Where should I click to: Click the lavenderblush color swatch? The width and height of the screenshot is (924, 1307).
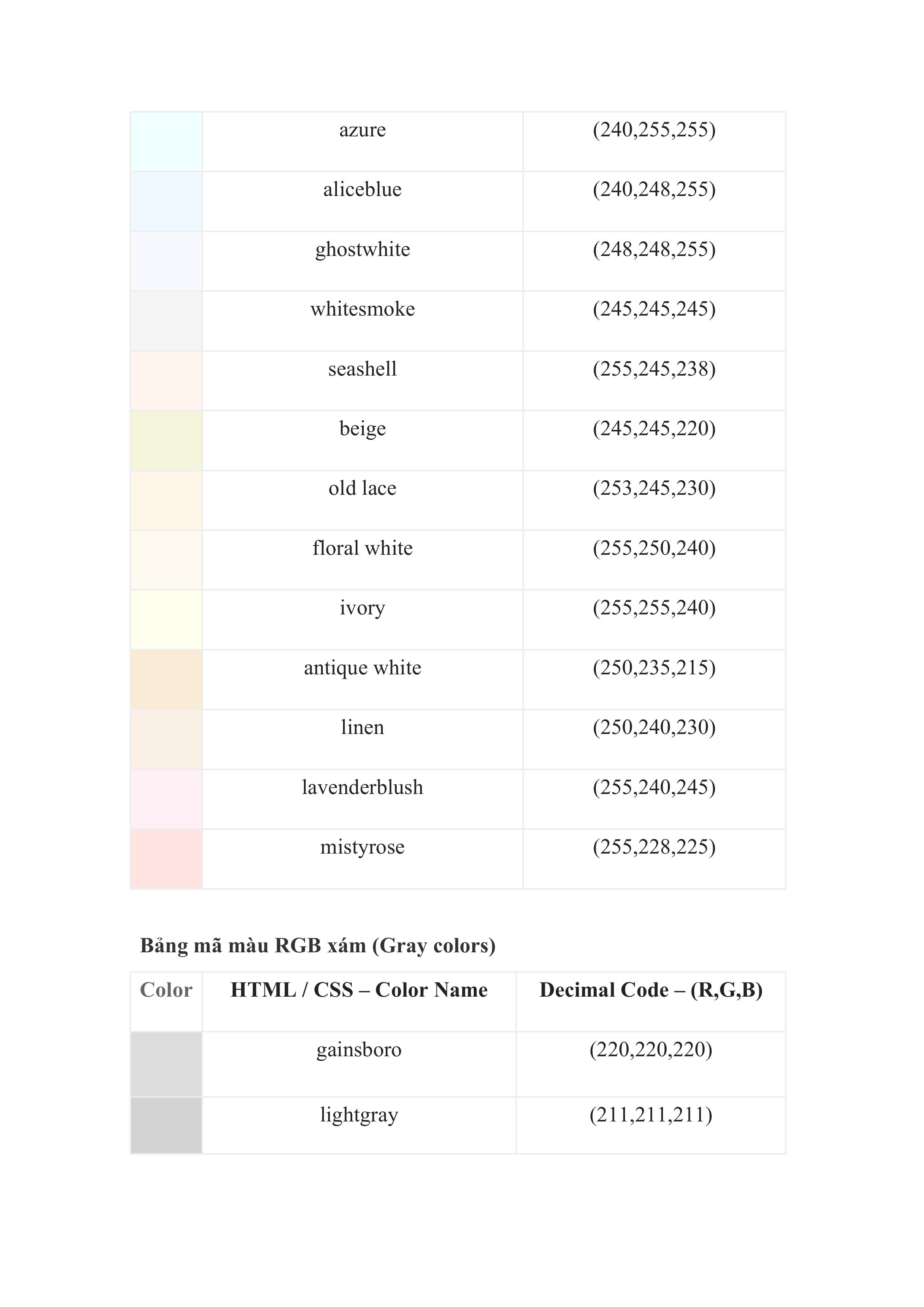pos(166,799)
